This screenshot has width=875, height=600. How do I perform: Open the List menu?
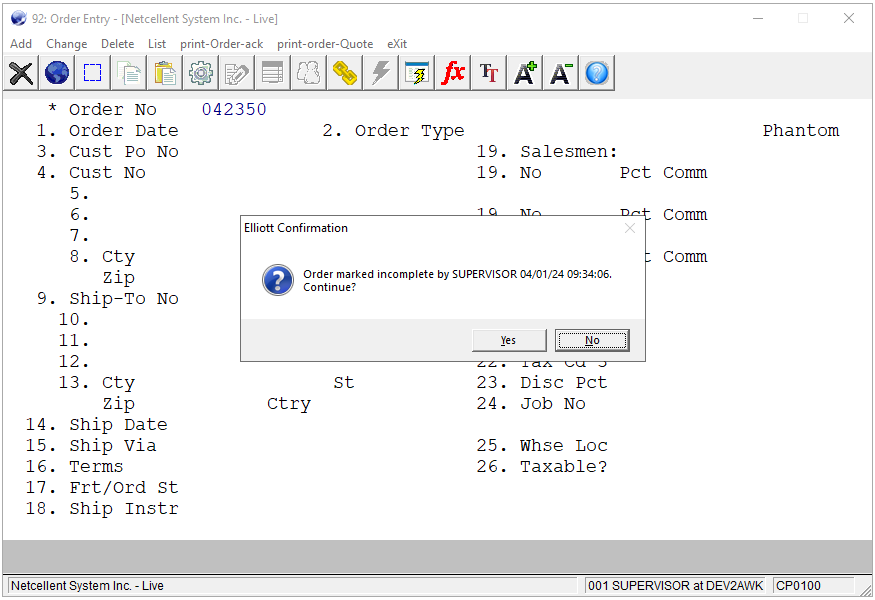point(157,44)
